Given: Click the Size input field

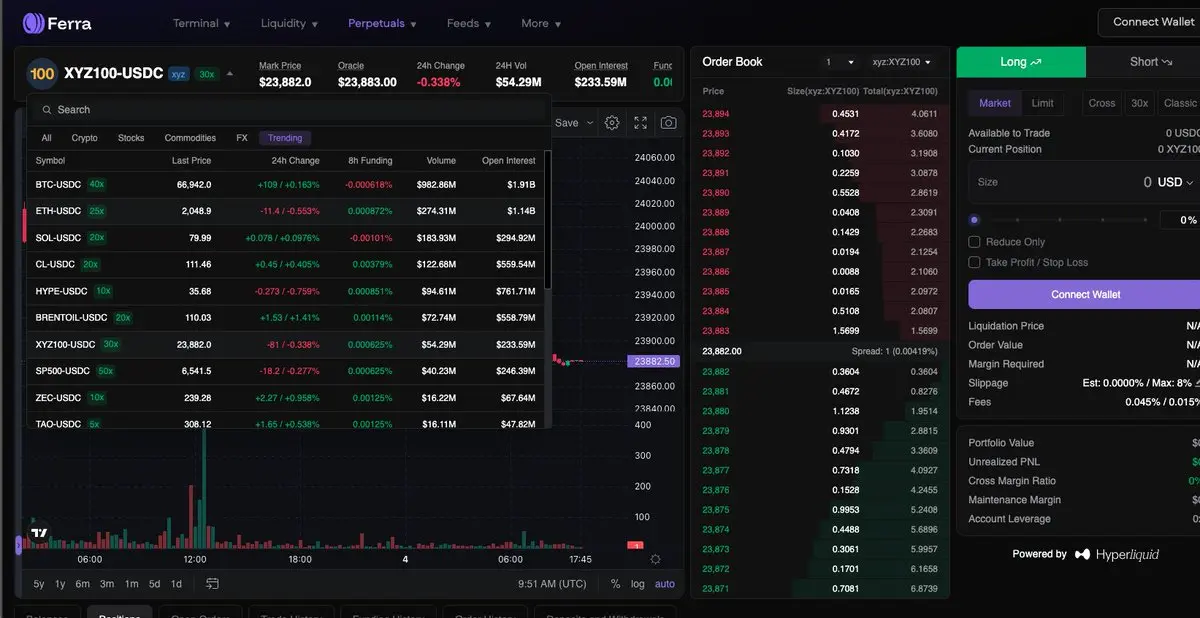Looking at the screenshot, I should pos(1084,183).
